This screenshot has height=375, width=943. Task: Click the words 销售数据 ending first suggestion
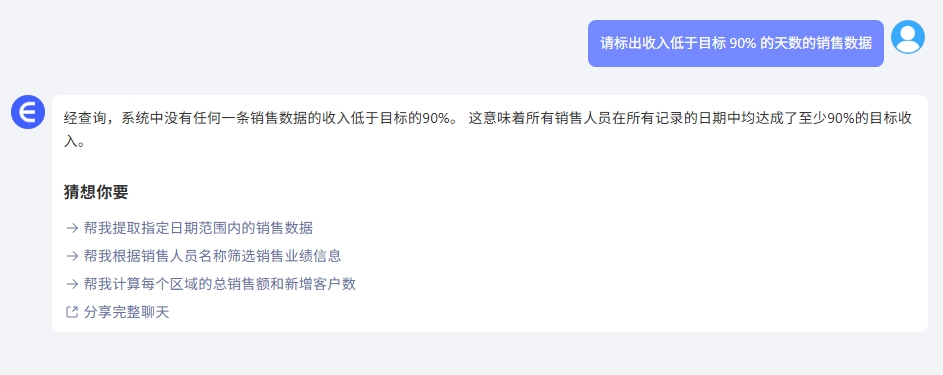click(284, 228)
